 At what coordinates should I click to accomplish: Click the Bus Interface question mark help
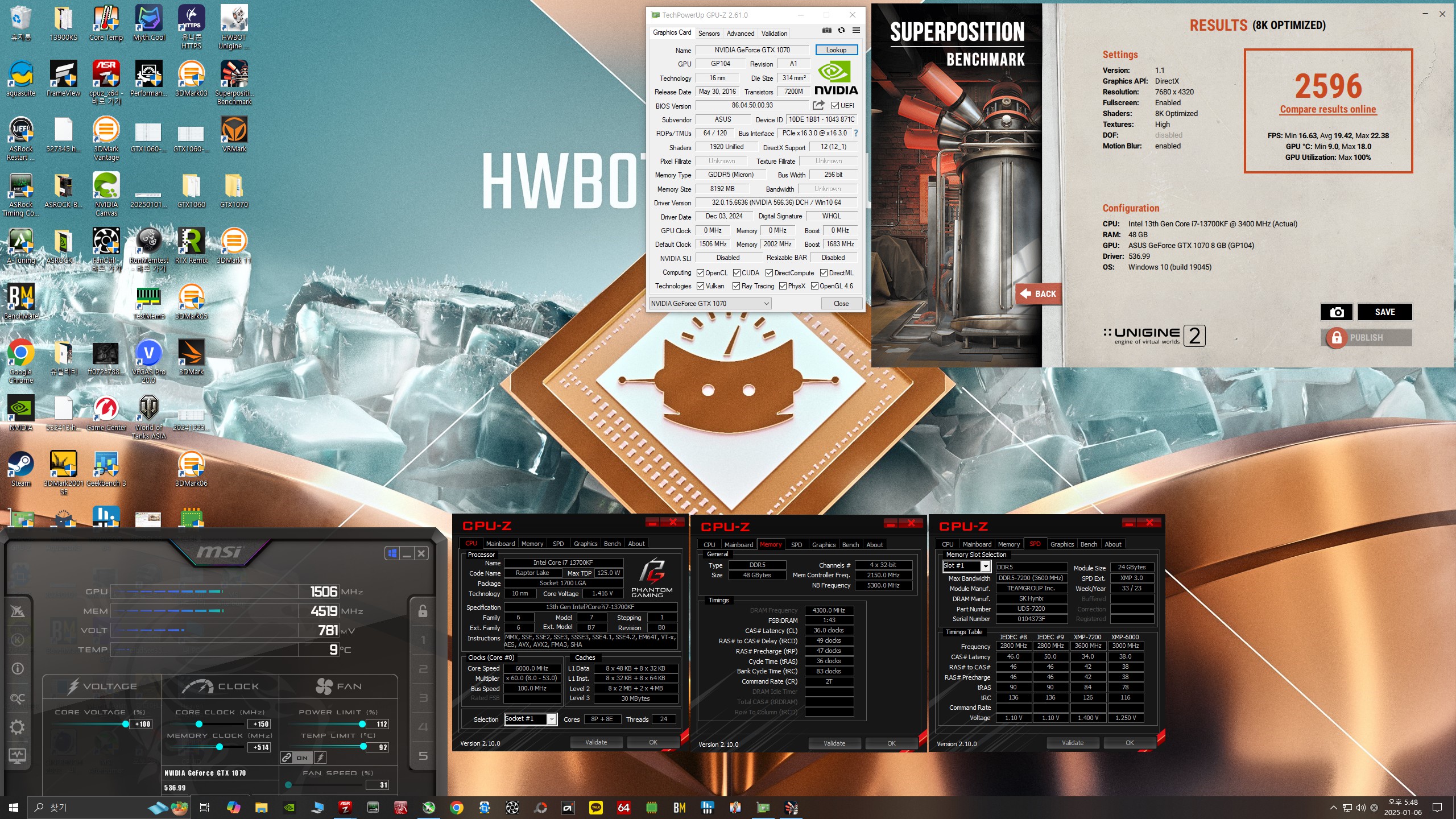[x=856, y=133]
